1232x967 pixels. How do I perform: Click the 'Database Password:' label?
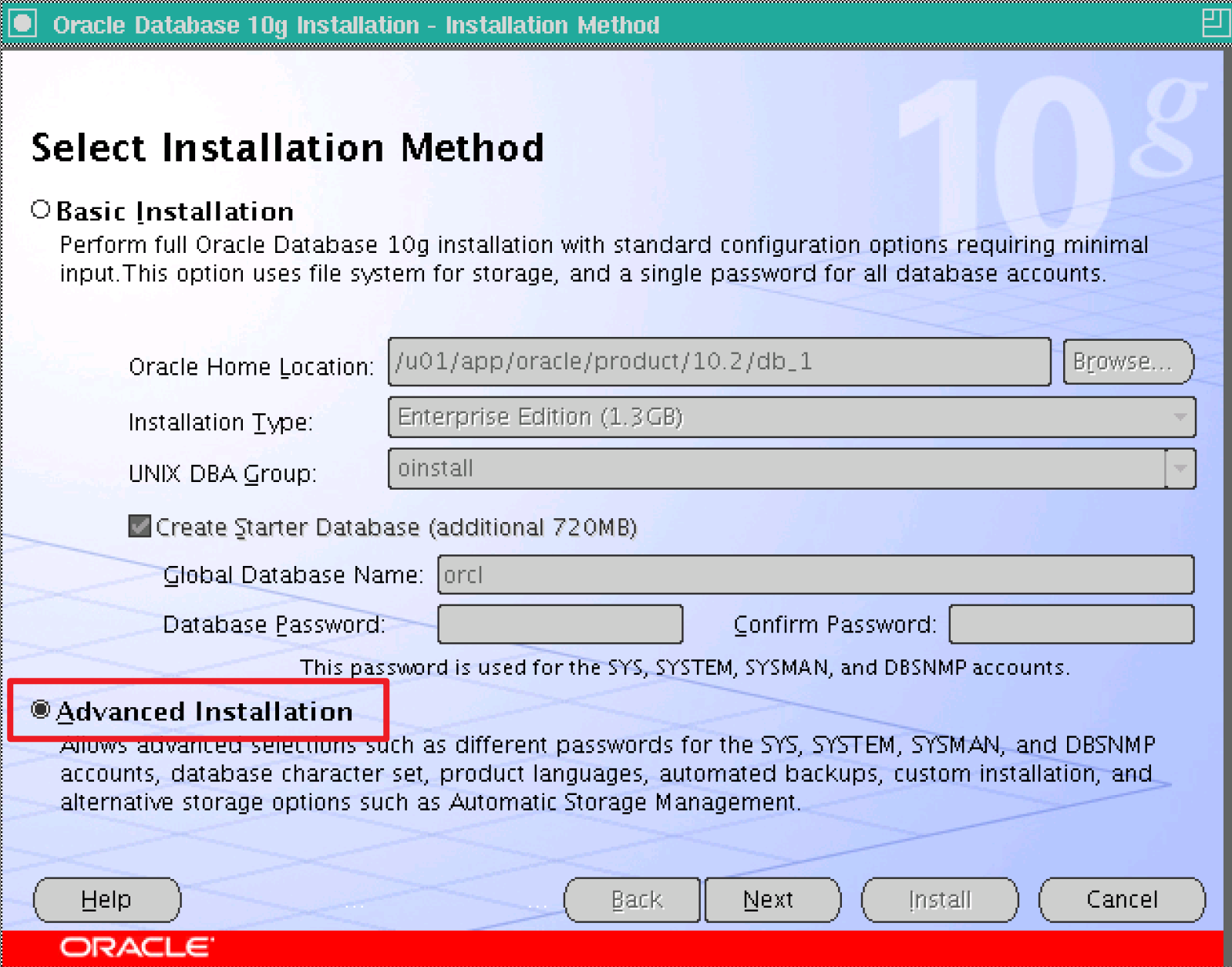pyautogui.click(x=274, y=625)
